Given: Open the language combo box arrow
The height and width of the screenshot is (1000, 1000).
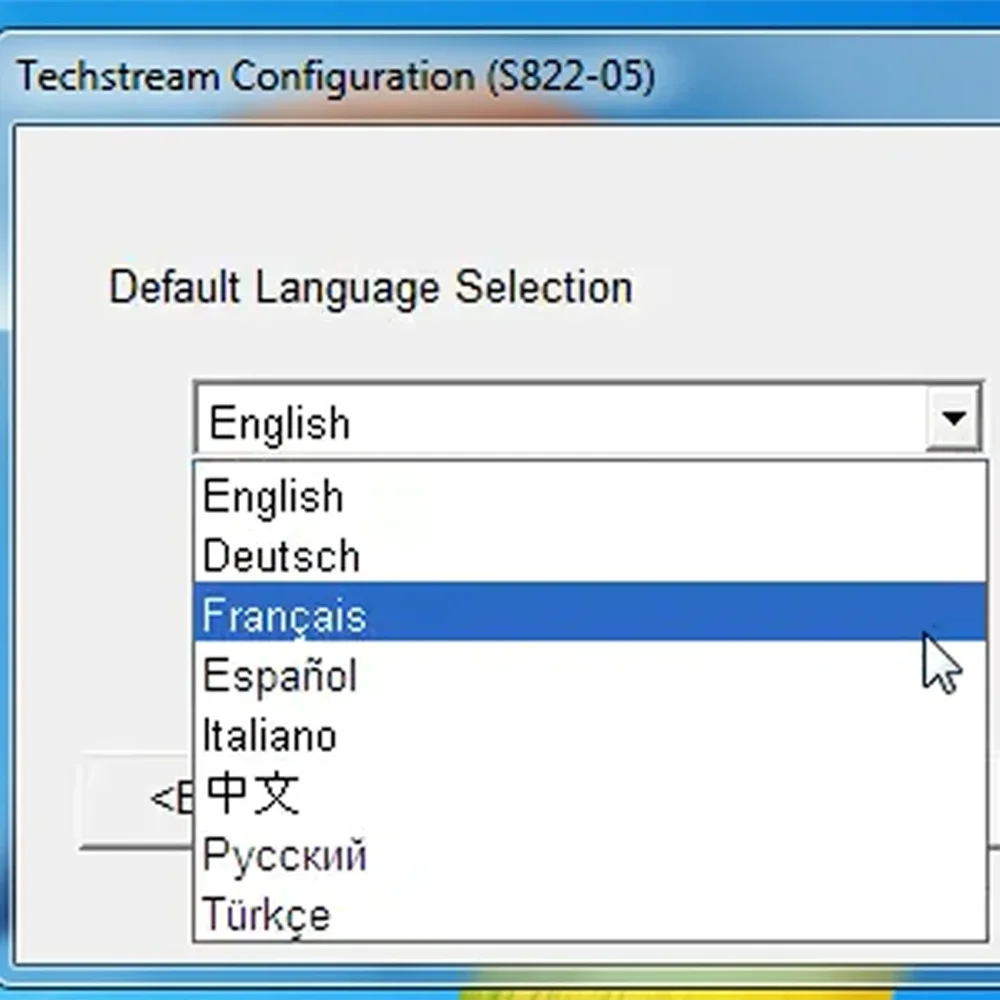Looking at the screenshot, I should pyautogui.click(x=953, y=420).
